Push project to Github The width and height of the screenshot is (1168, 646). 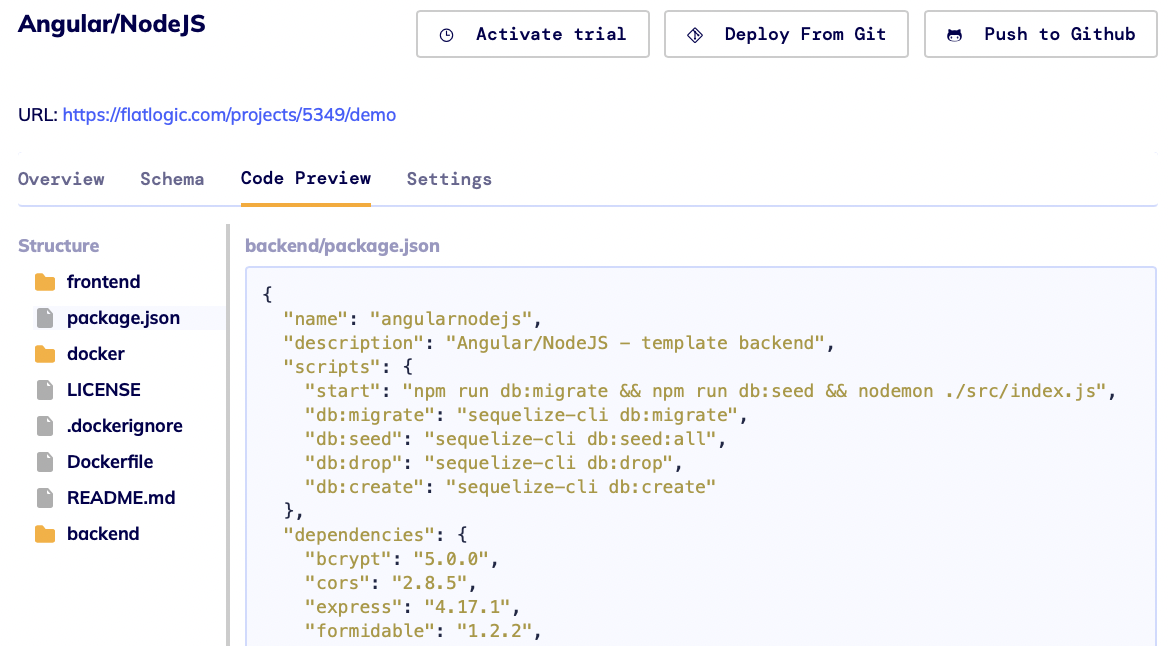pos(1041,34)
